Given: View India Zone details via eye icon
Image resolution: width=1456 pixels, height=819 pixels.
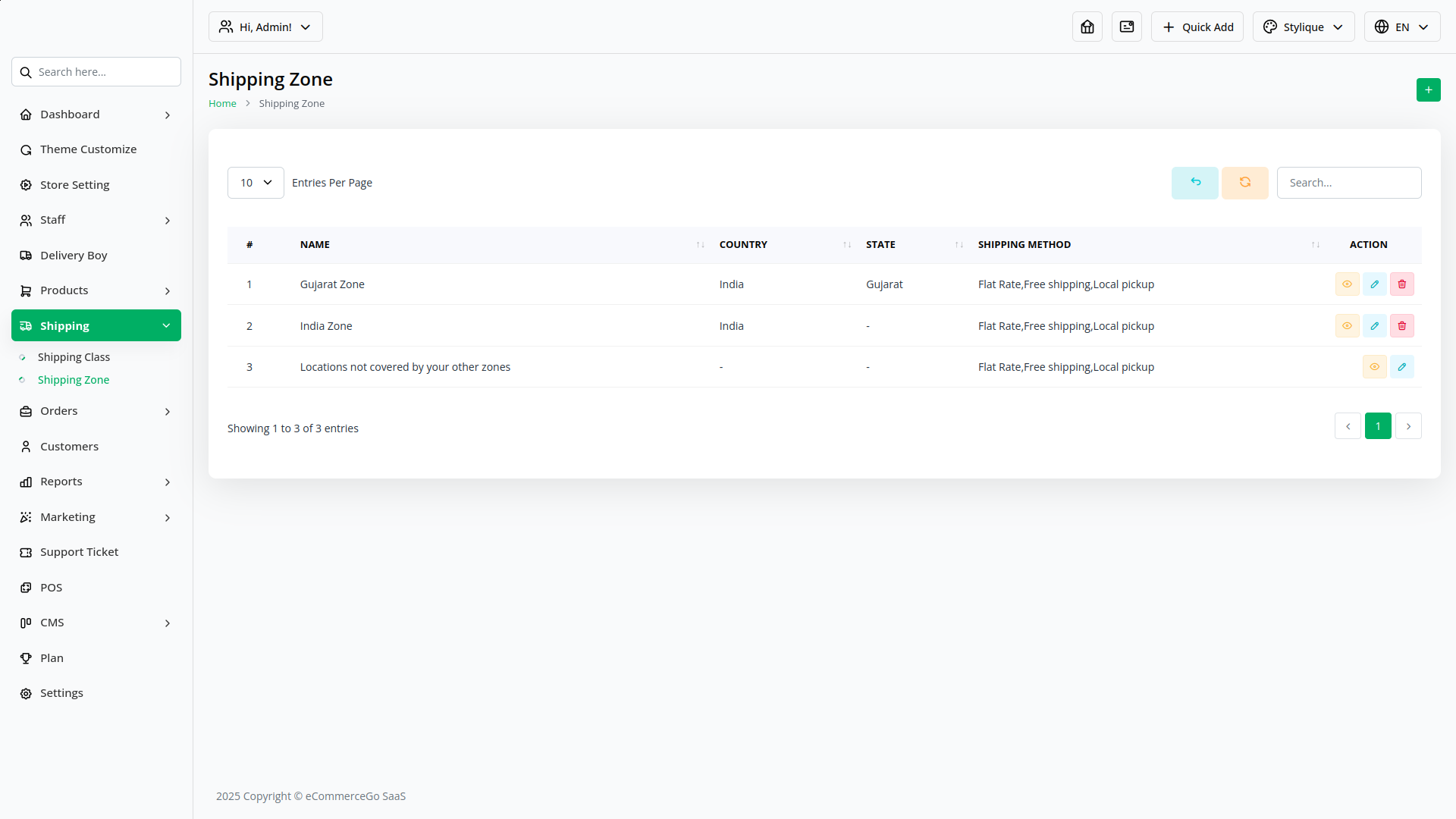Looking at the screenshot, I should 1347,326.
